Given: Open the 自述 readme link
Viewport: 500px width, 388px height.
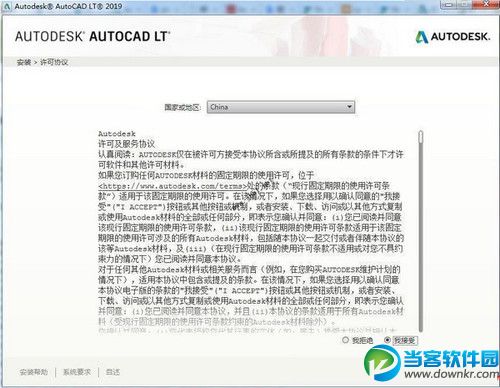Looking at the screenshot, I should tap(113, 372).
